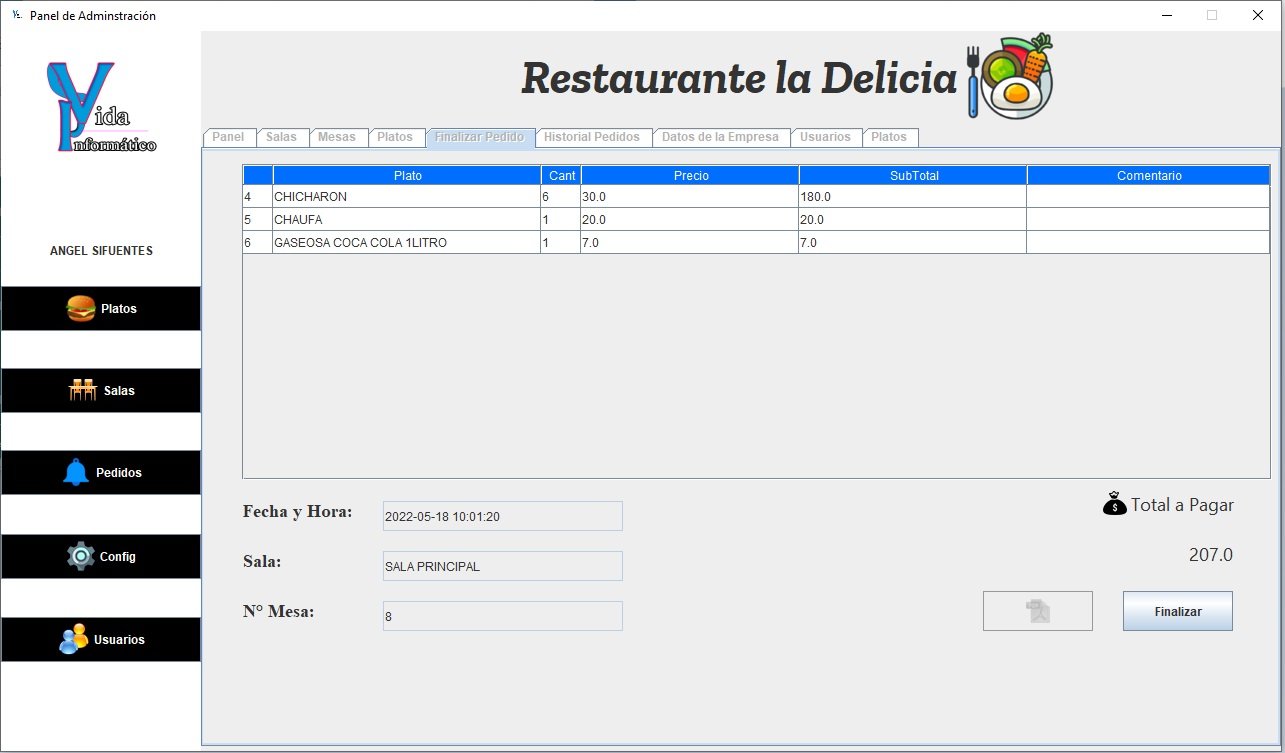Open the Panel tab
Screen dimensions: 1285x753
click(x=228, y=137)
